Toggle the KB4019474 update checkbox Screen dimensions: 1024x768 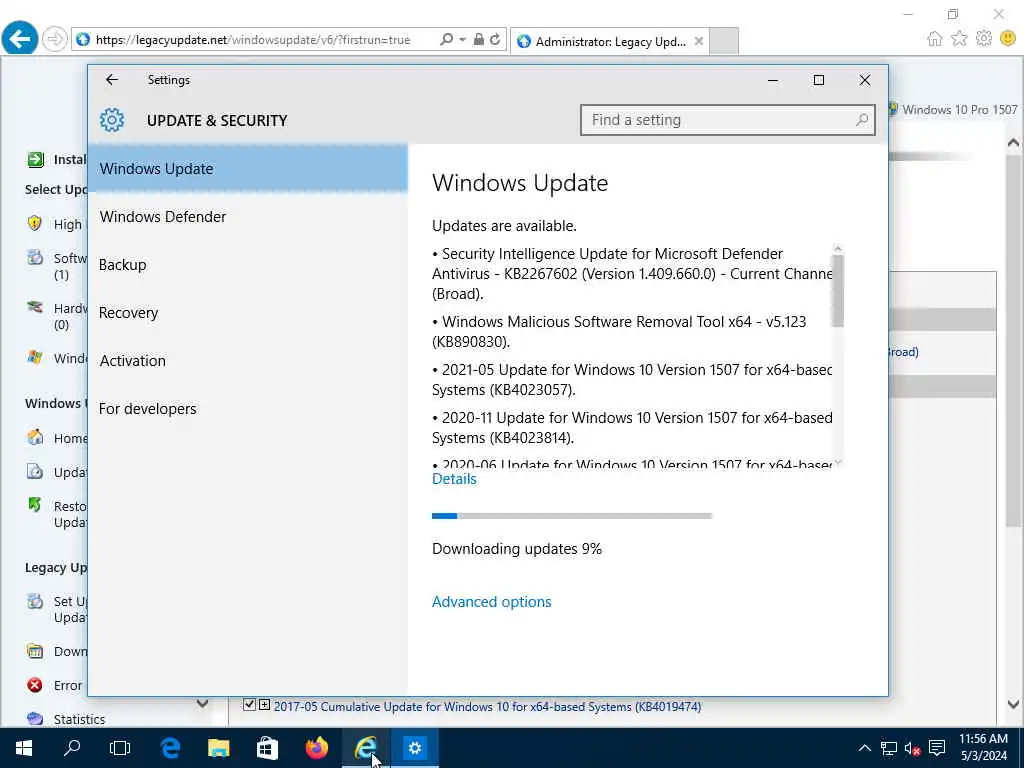(x=249, y=705)
